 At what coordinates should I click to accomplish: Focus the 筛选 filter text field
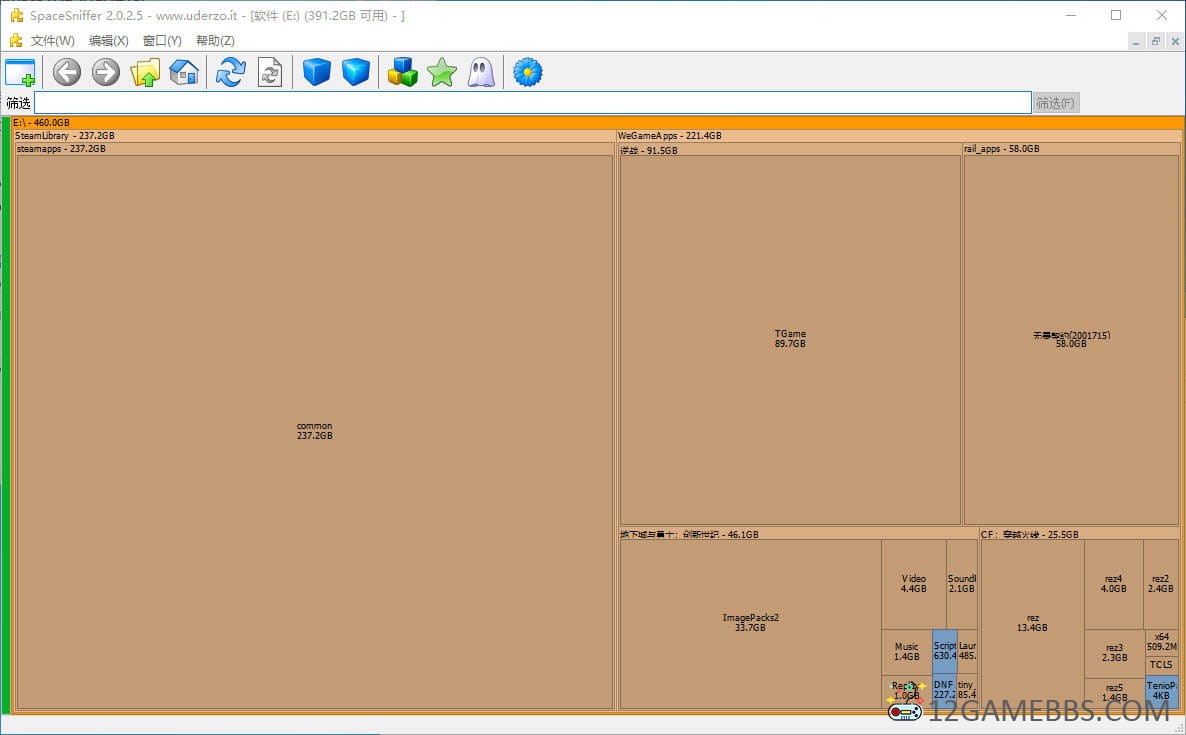[532, 103]
